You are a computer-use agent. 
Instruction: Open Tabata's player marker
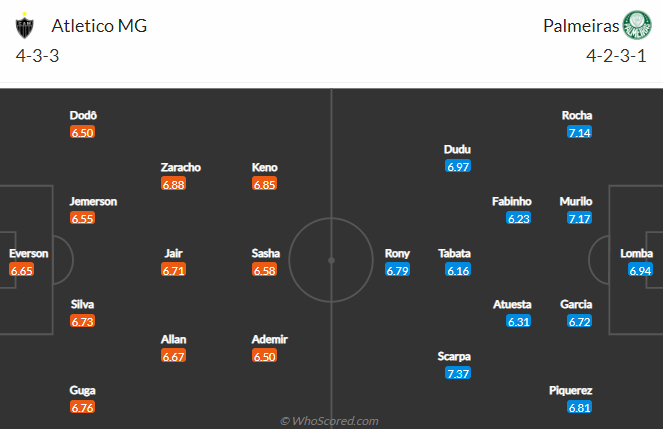[455, 262]
